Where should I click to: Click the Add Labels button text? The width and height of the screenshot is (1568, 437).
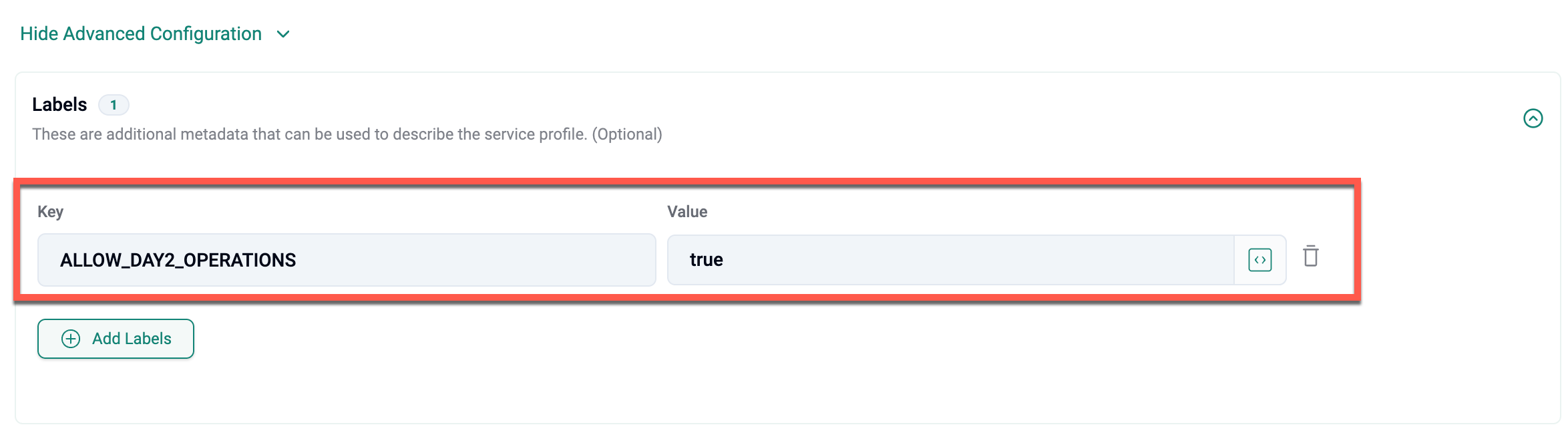click(132, 339)
